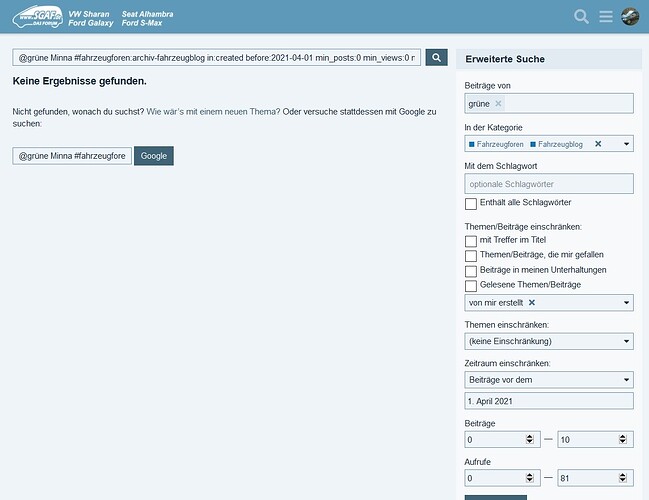Expand the 'In der Kategorie' dropdown
This screenshot has width=649, height=500.
[626, 144]
